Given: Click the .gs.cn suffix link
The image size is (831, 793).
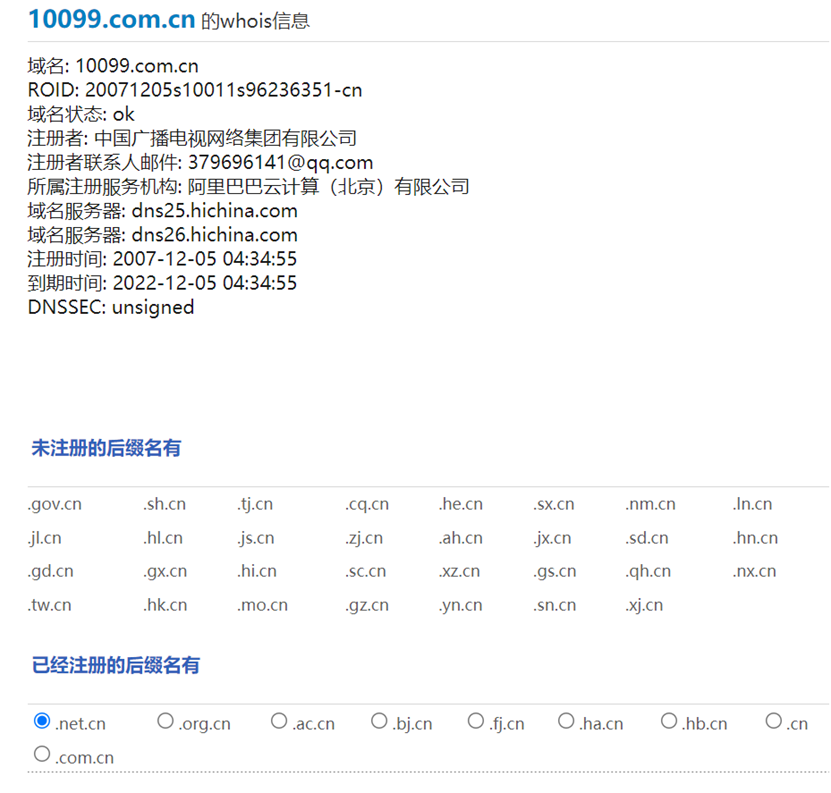Looking at the screenshot, I should [554, 571].
